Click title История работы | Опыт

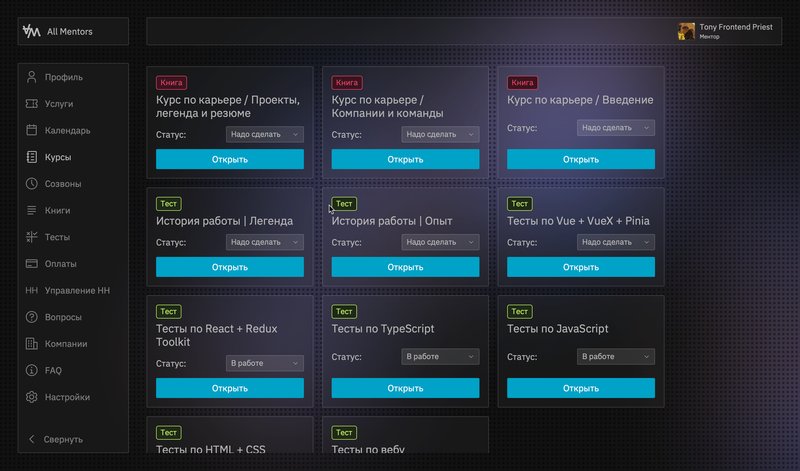[392, 221]
